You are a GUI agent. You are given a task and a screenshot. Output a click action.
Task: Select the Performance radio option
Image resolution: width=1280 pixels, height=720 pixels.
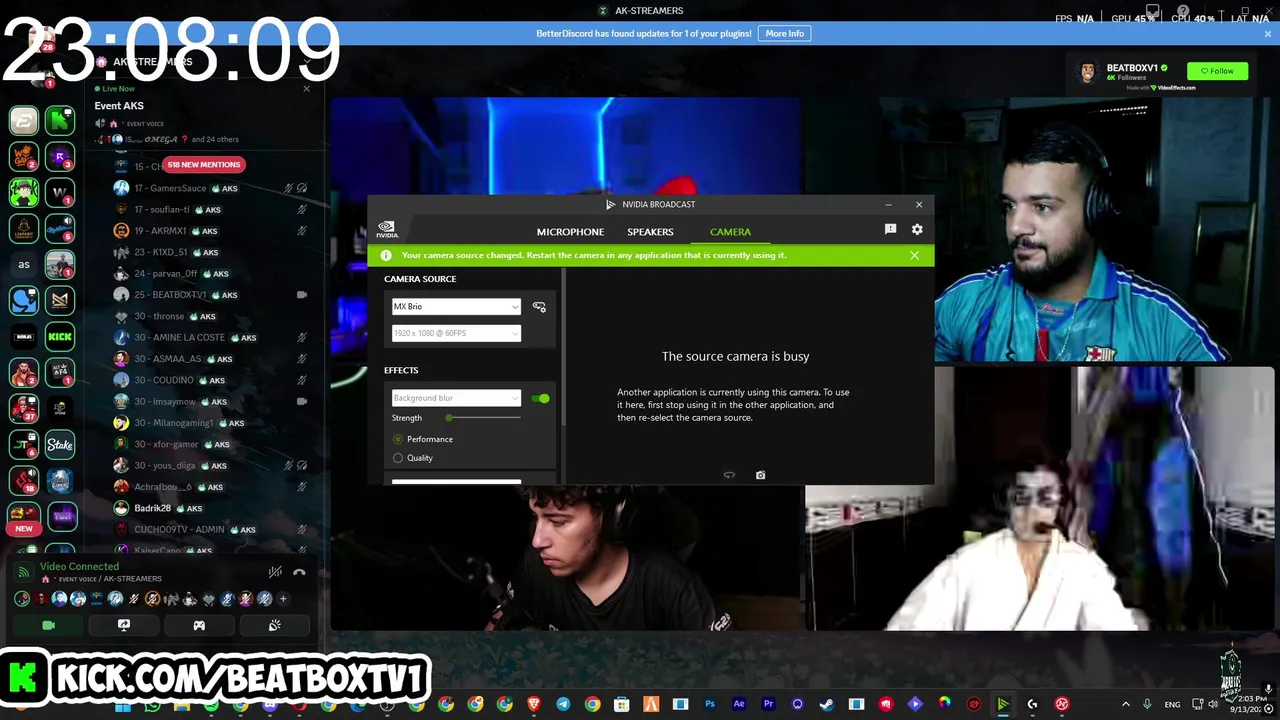[x=398, y=439]
